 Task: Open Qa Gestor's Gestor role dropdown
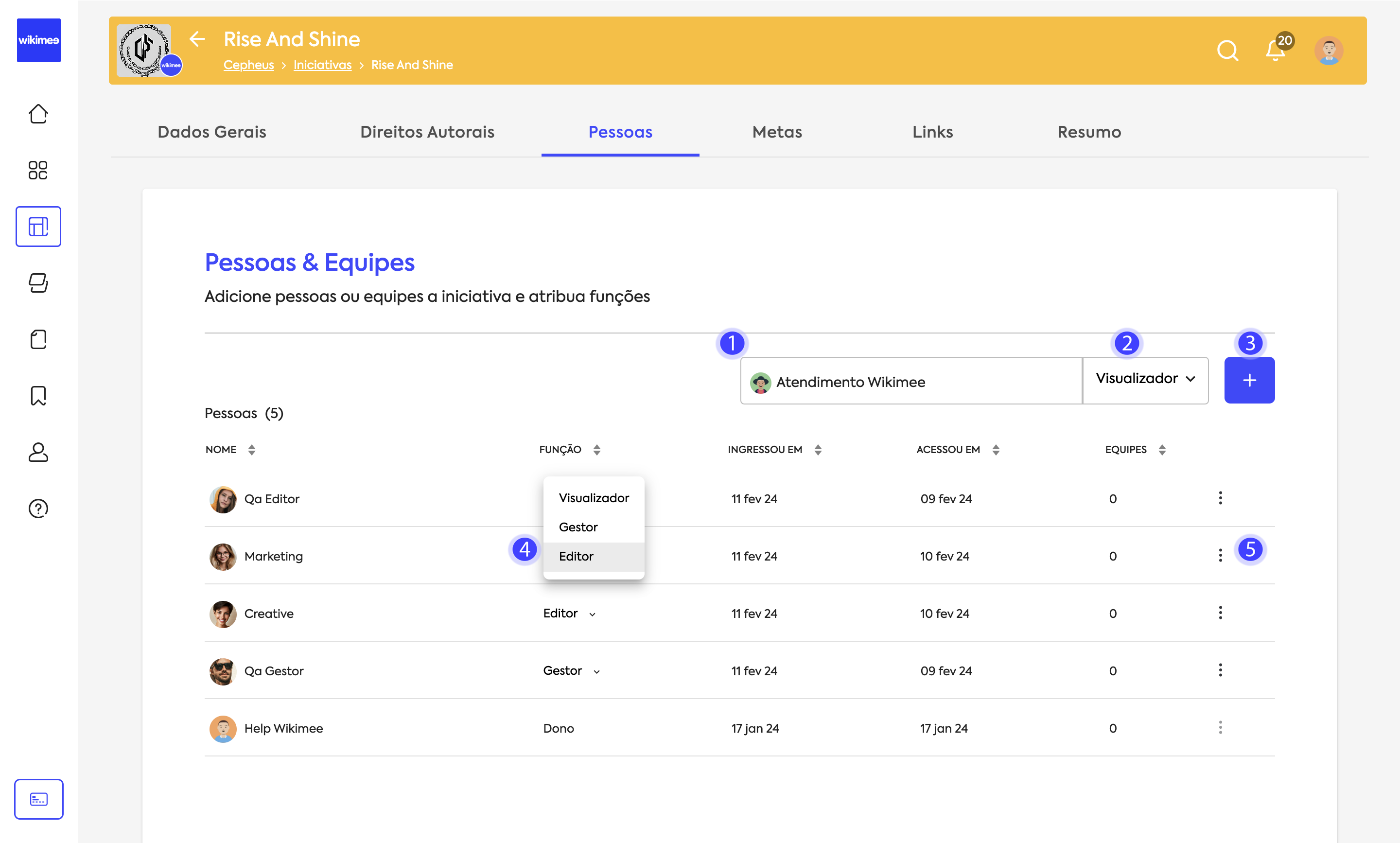click(571, 671)
